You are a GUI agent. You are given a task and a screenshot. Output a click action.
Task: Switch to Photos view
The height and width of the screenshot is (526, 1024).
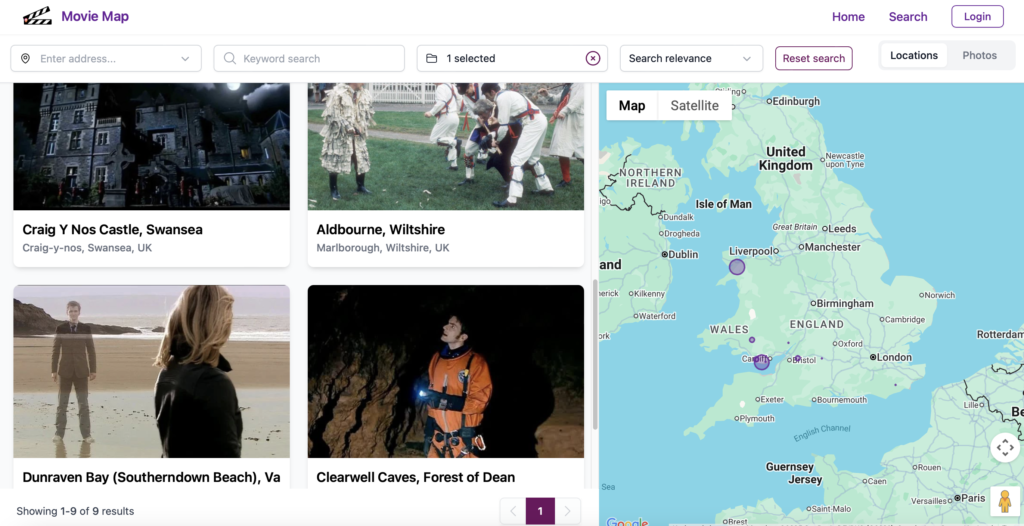point(979,56)
